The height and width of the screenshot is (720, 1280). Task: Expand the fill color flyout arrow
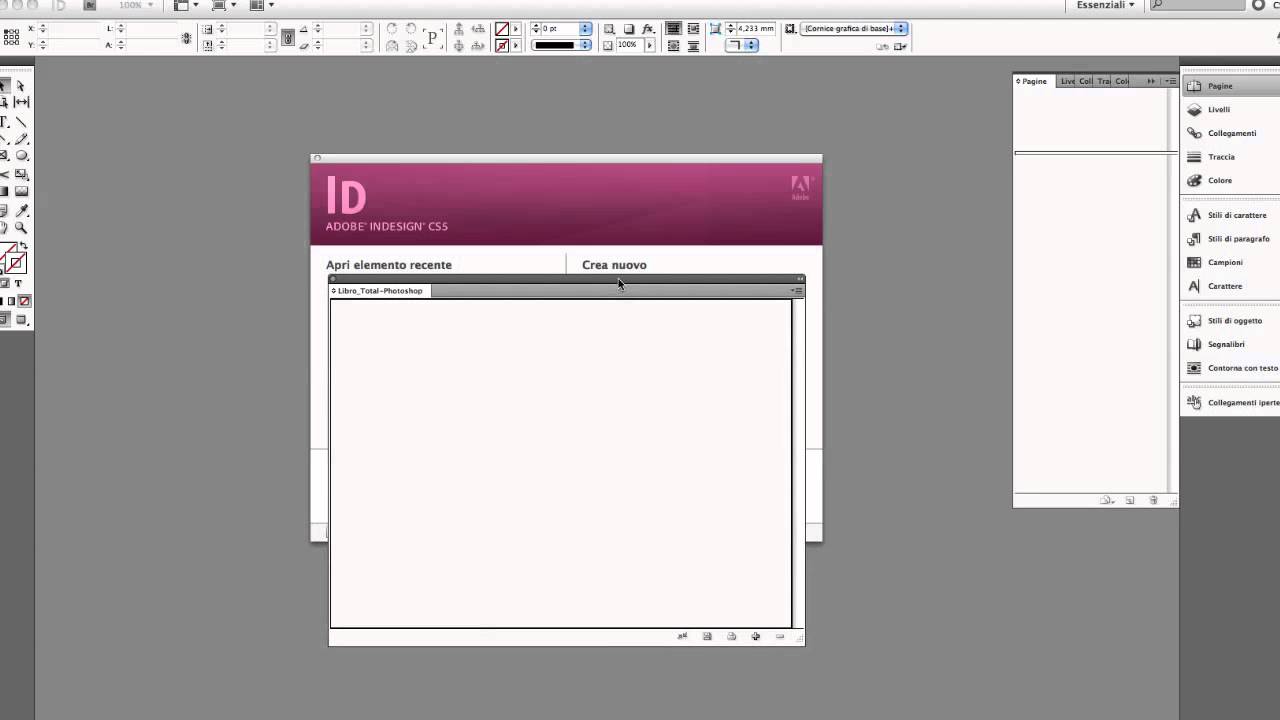click(x=516, y=29)
